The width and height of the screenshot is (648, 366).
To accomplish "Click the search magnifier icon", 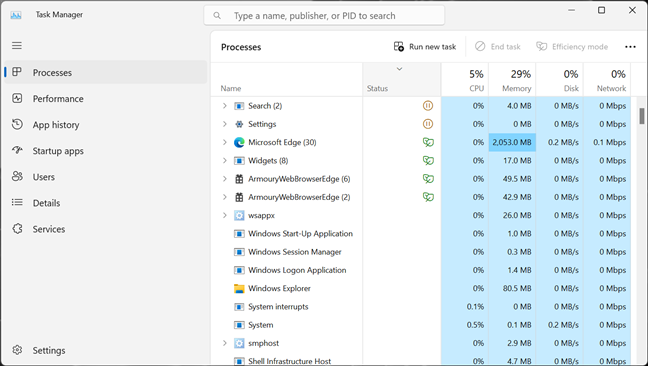I will [x=217, y=16].
